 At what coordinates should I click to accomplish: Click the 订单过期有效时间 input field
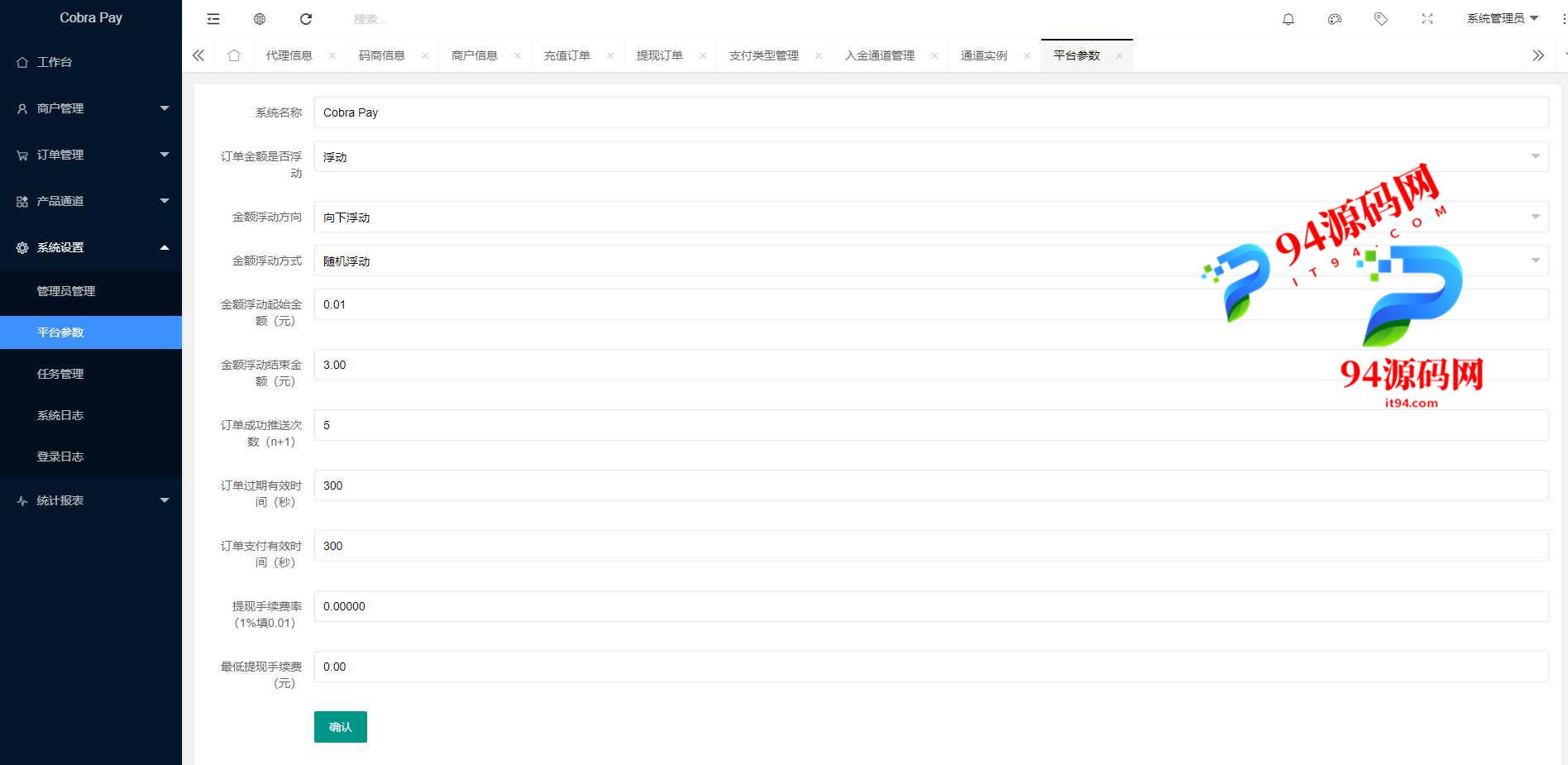click(931, 485)
